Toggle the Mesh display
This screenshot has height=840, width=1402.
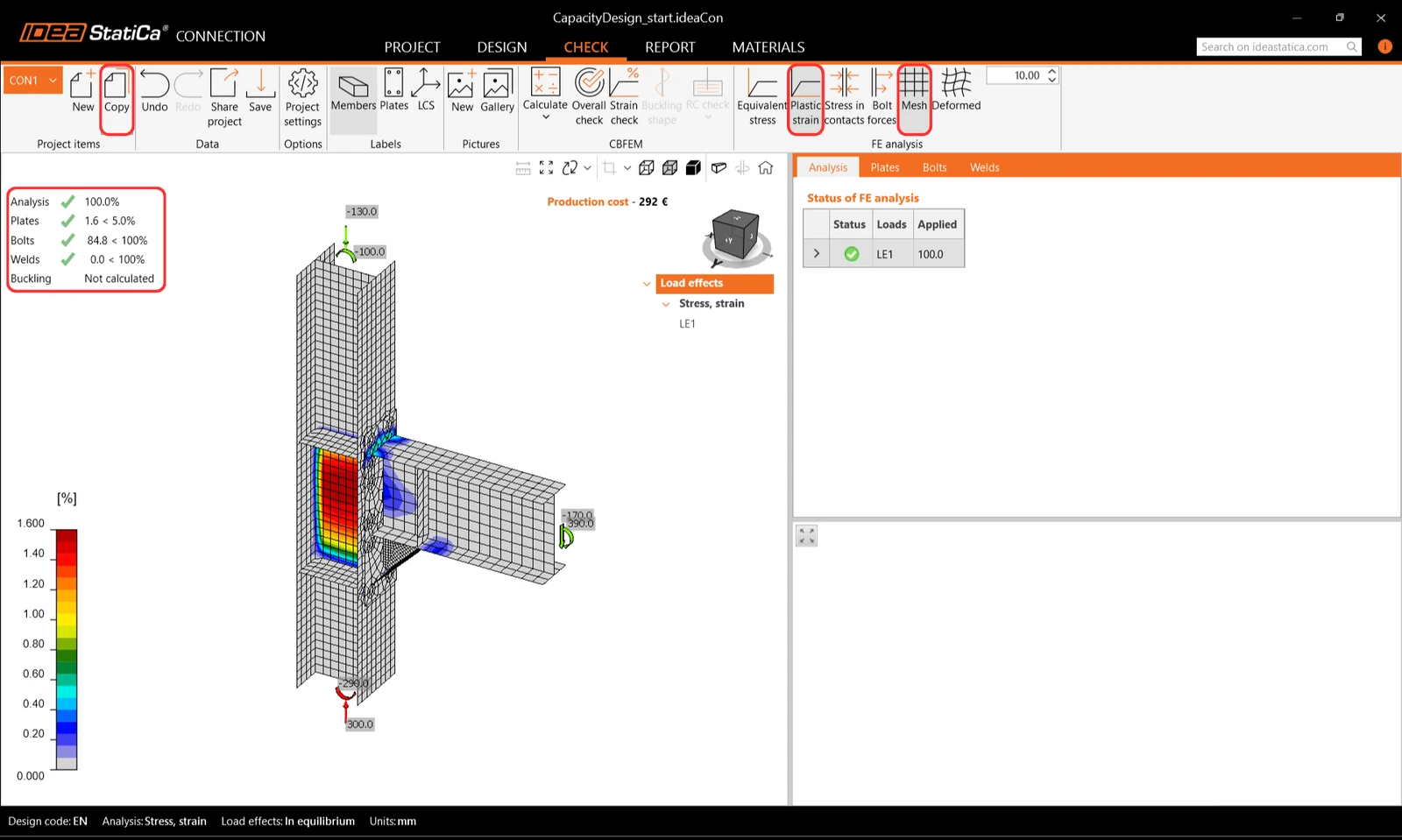pos(914,91)
